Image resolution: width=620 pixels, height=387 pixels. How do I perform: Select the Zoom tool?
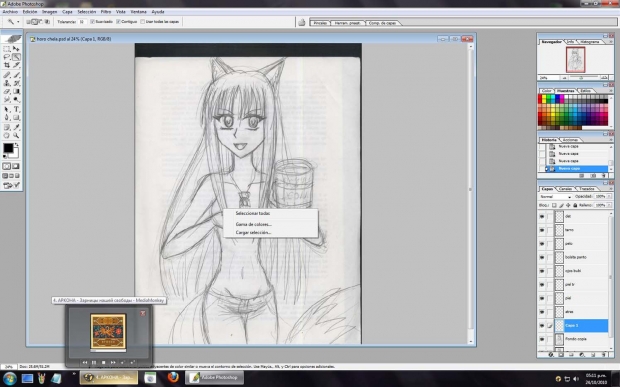[16, 136]
